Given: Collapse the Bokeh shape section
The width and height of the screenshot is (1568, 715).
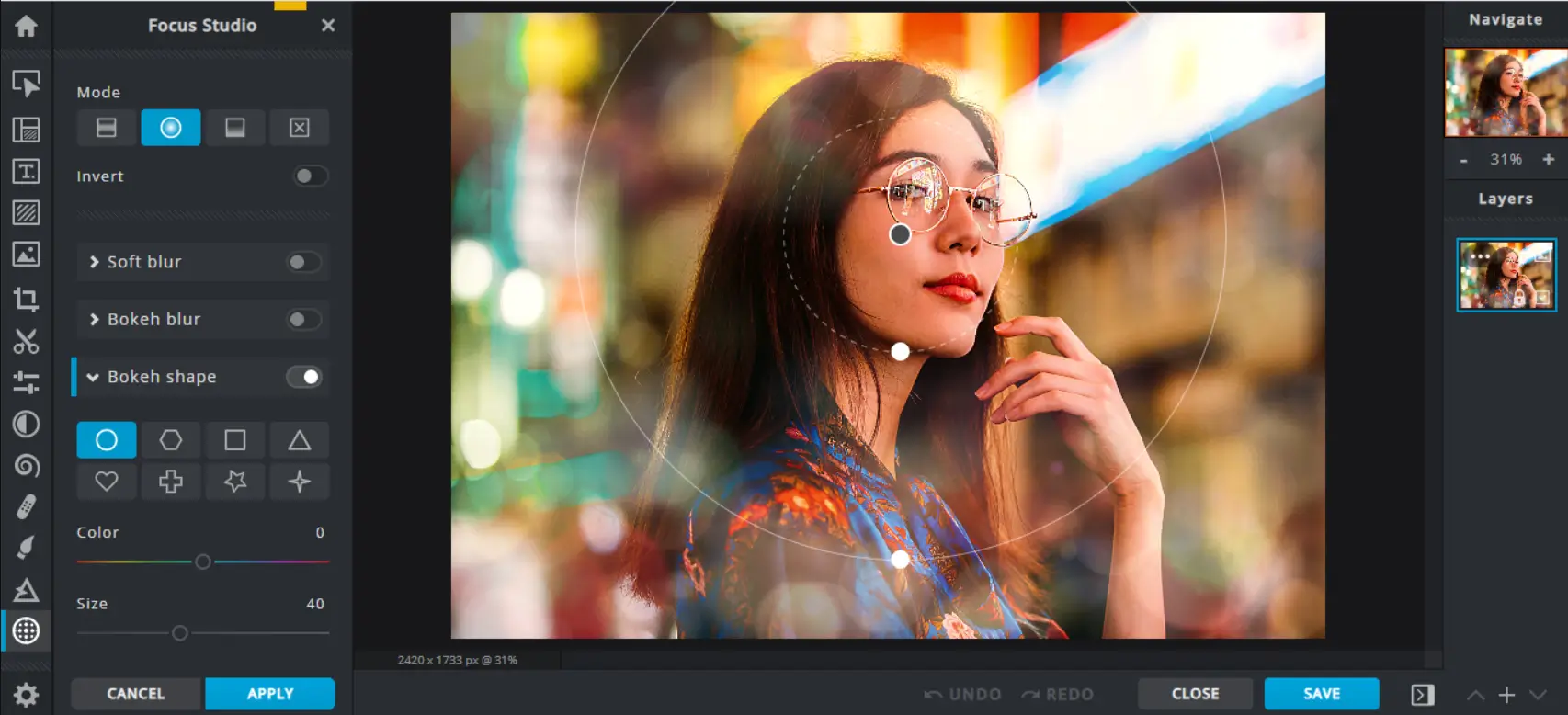Looking at the screenshot, I should point(93,377).
